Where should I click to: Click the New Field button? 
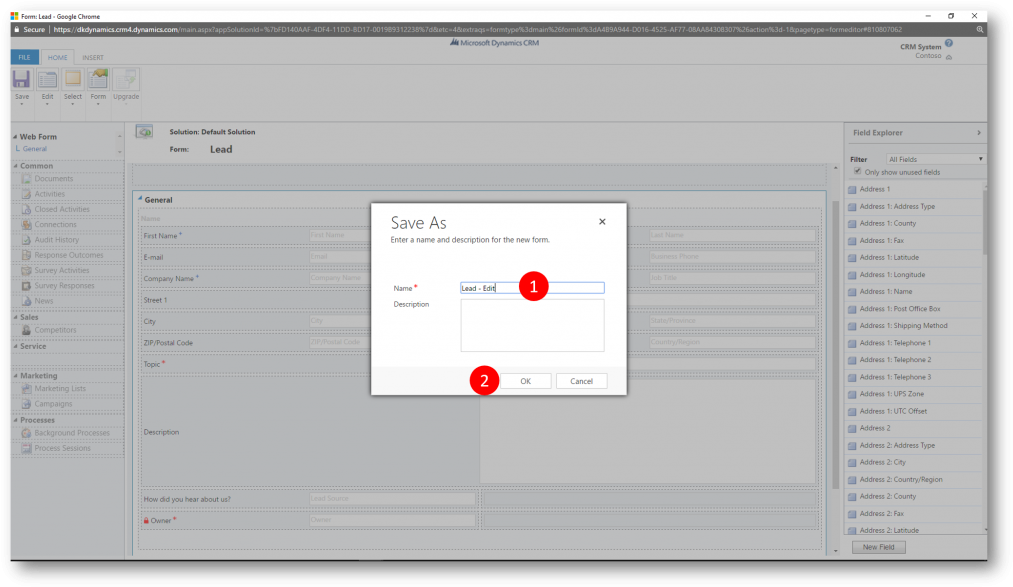click(878, 547)
